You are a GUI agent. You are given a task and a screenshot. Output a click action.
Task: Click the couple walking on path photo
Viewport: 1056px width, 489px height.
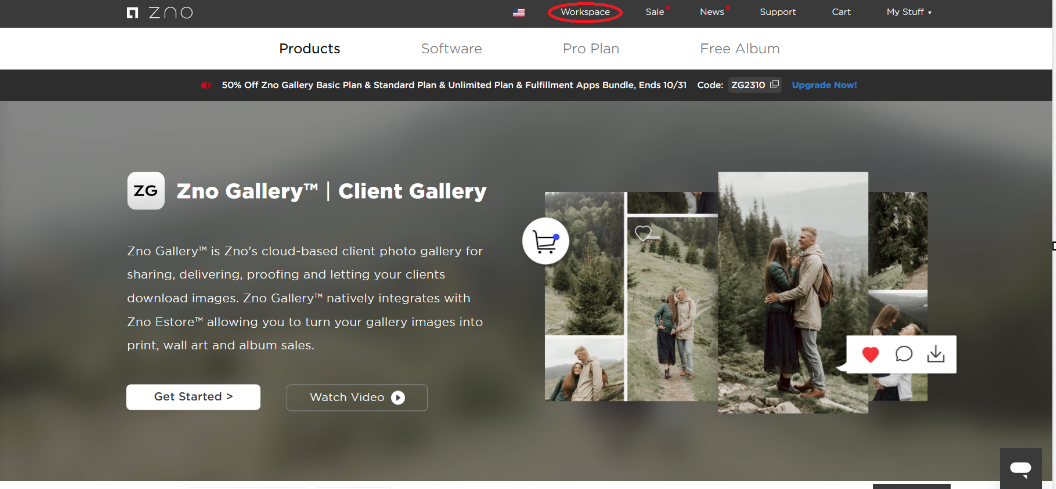pos(672,308)
